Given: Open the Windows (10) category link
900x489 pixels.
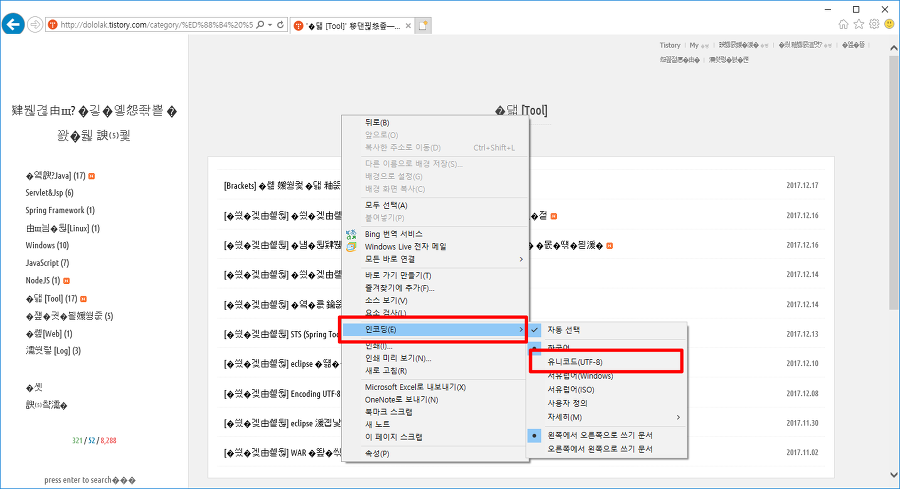Looking at the screenshot, I should [x=47, y=246].
